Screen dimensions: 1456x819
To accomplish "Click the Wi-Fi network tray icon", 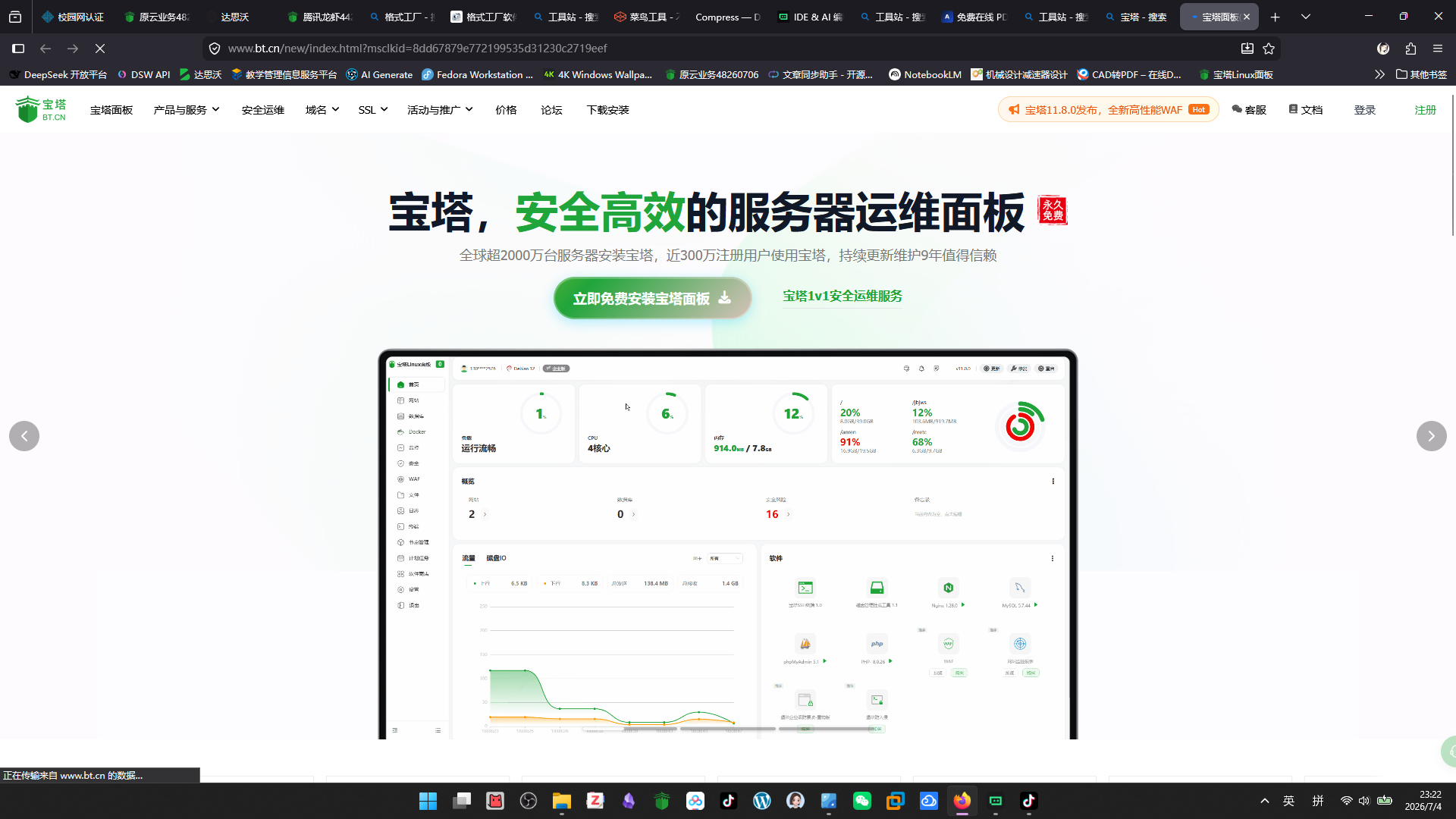I will point(1346,801).
